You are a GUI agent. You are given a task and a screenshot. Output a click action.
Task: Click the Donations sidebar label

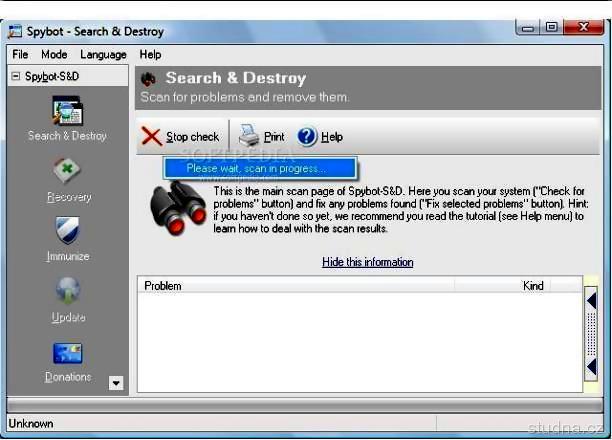tap(68, 377)
